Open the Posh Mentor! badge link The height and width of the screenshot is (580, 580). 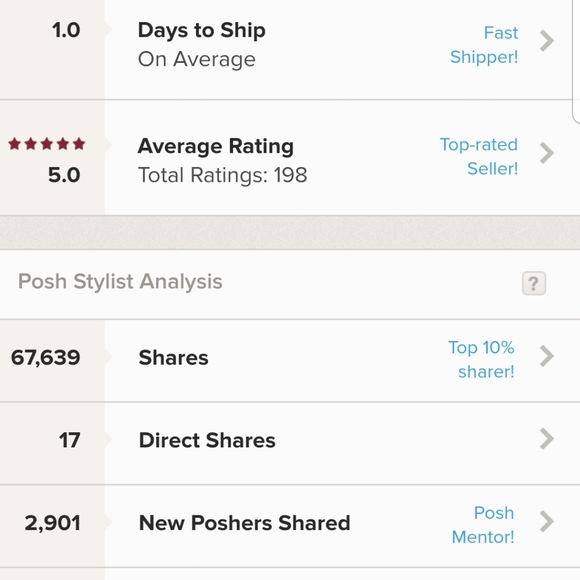pos(483,525)
